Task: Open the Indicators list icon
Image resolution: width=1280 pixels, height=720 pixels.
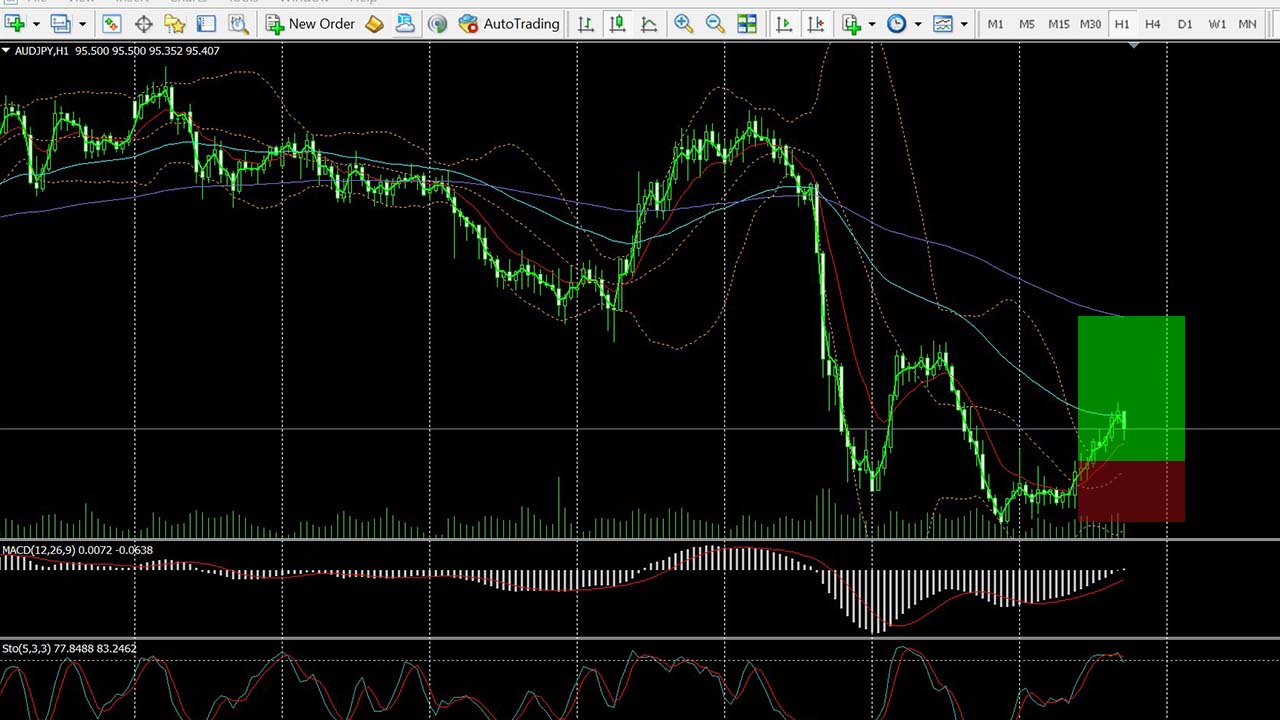Action: (852, 23)
